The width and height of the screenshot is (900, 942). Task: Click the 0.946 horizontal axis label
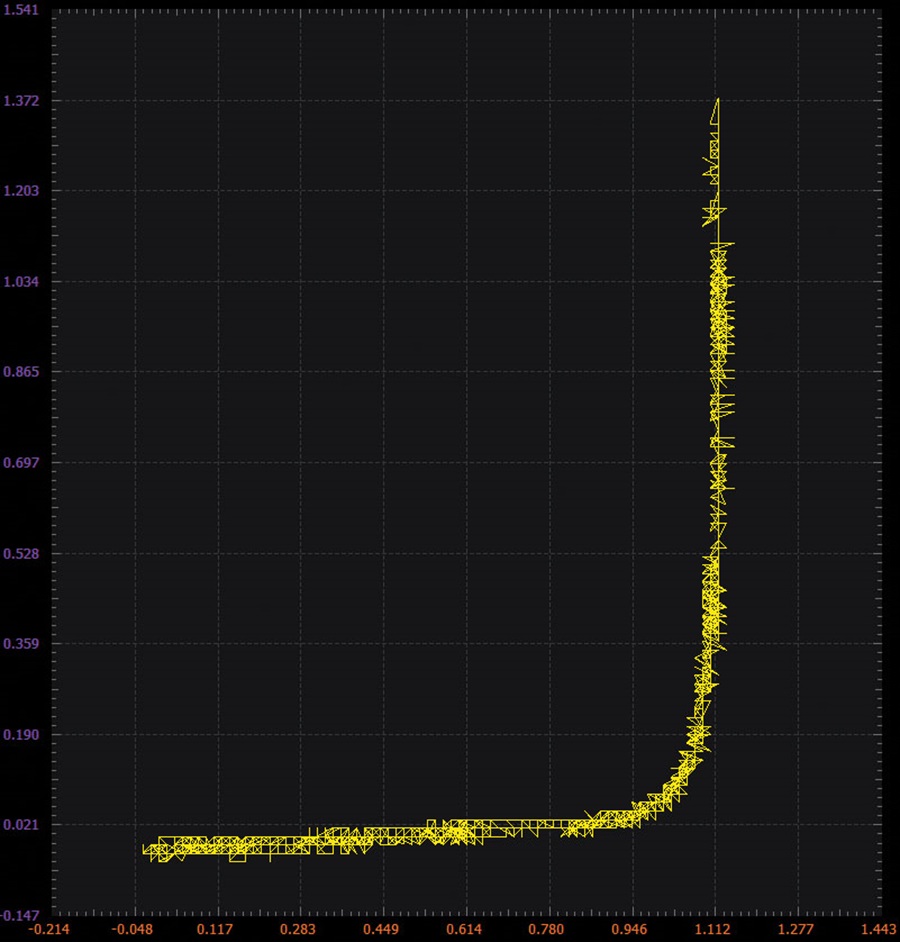pos(630,930)
